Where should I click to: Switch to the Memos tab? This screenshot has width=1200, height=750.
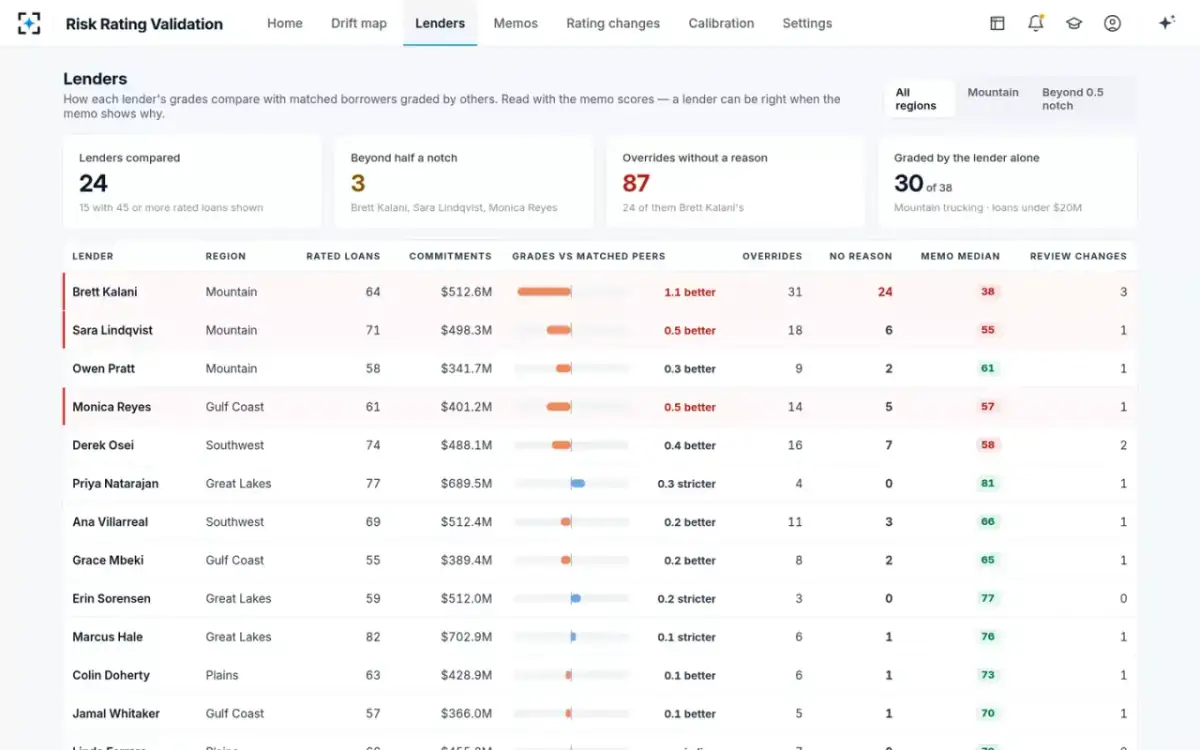pyautogui.click(x=516, y=23)
